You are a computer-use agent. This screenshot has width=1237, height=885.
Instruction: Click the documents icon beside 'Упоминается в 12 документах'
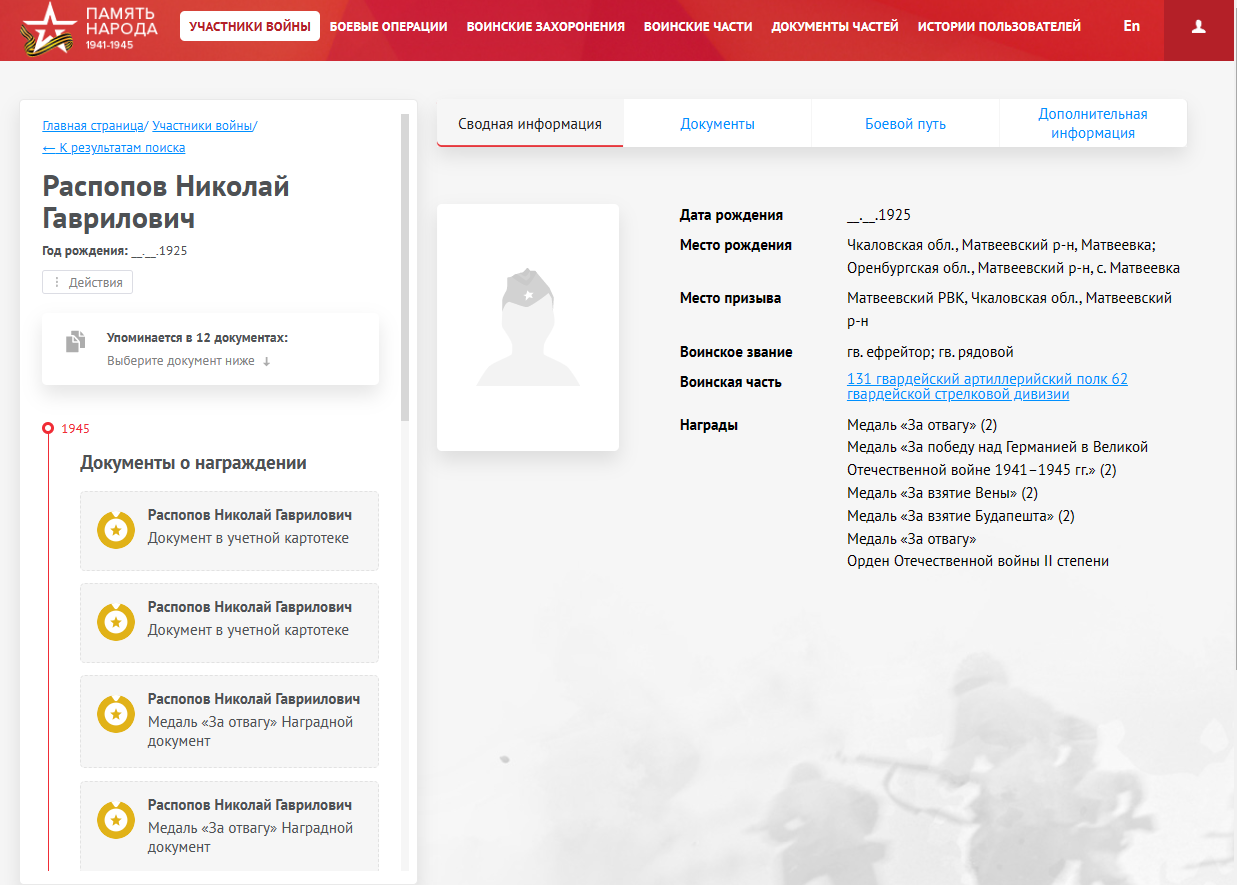pos(75,342)
